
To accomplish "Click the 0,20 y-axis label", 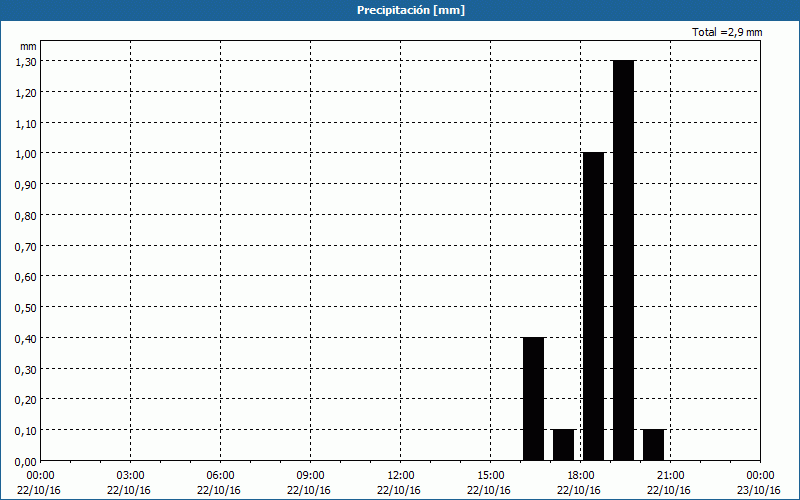I will (x=26, y=399).
